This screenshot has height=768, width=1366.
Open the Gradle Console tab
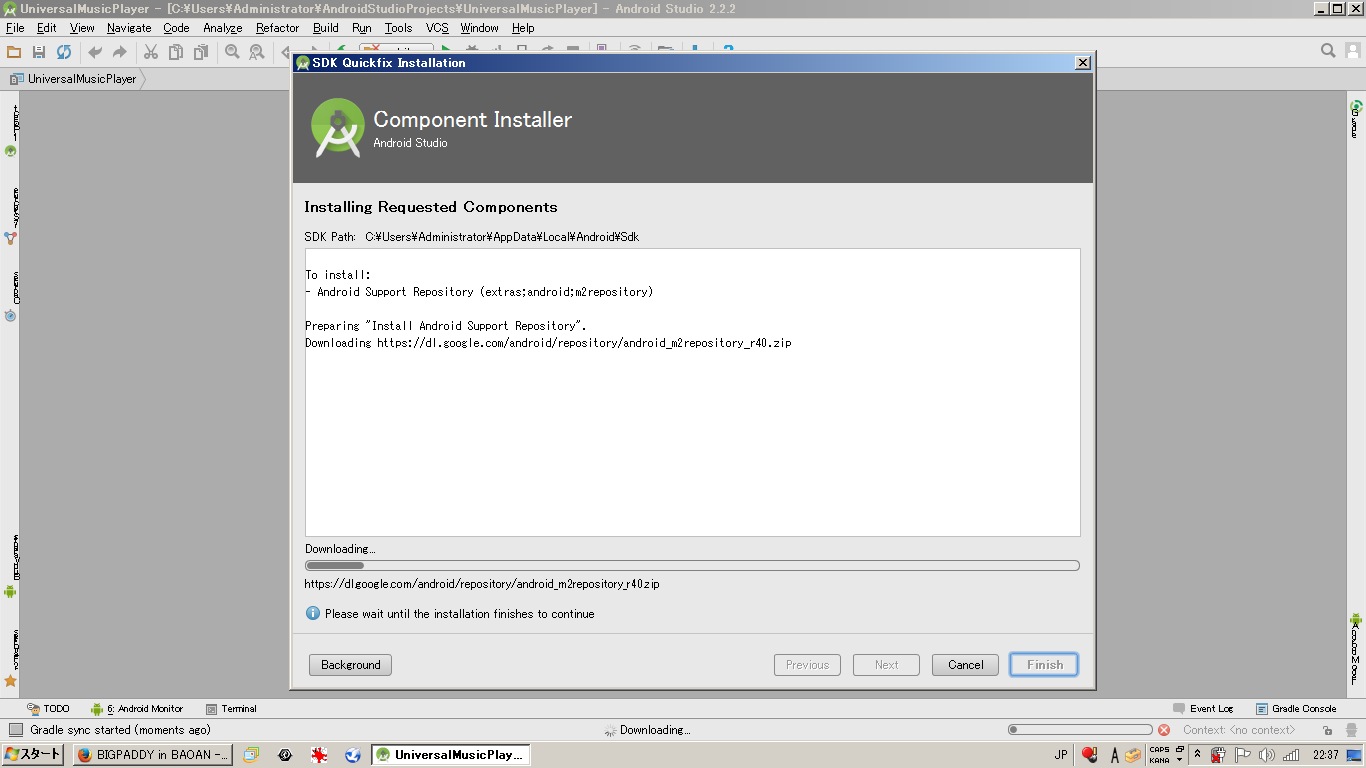[1296, 709]
